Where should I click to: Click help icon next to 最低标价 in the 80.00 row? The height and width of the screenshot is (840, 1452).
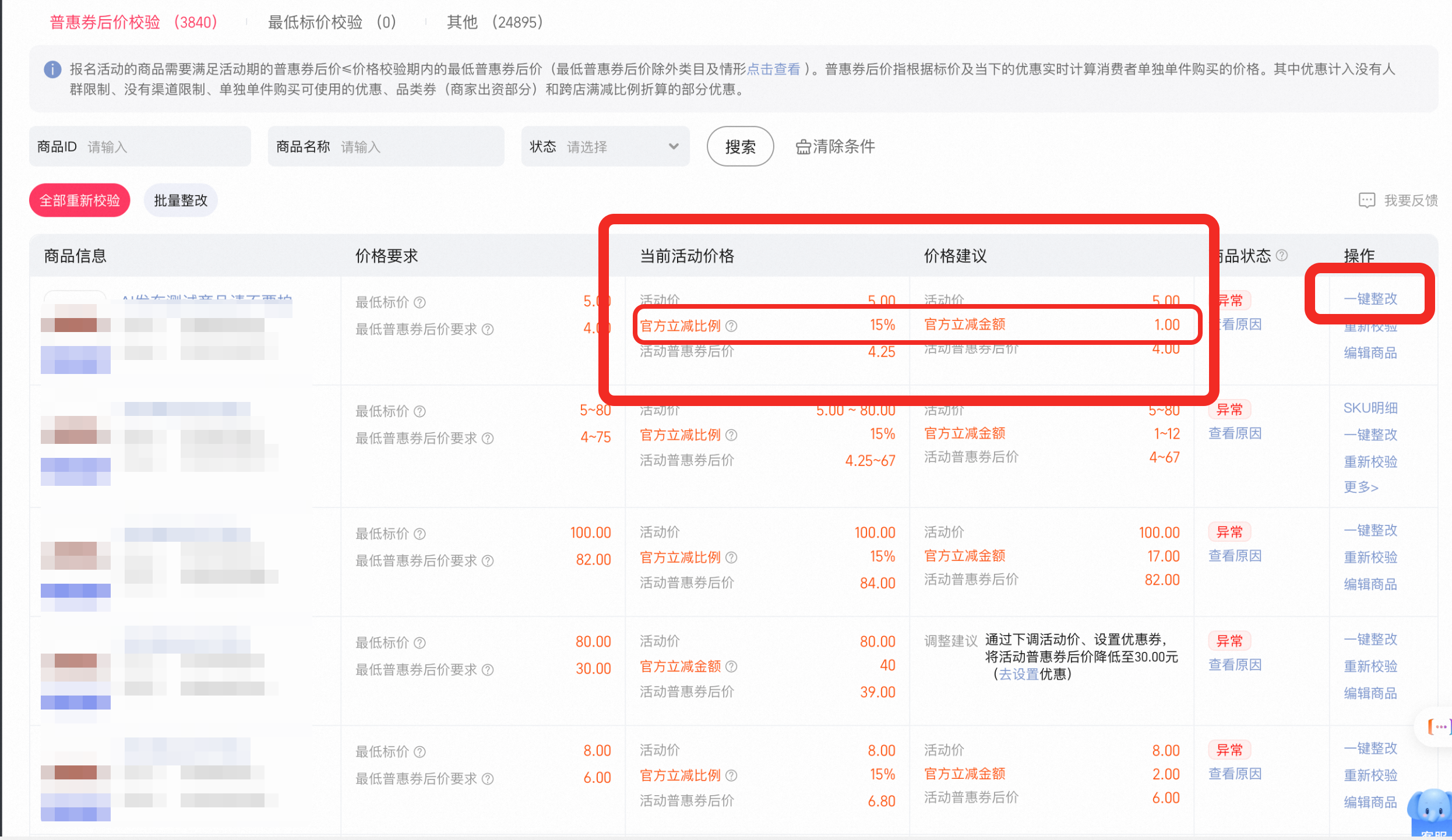(x=420, y=643)
